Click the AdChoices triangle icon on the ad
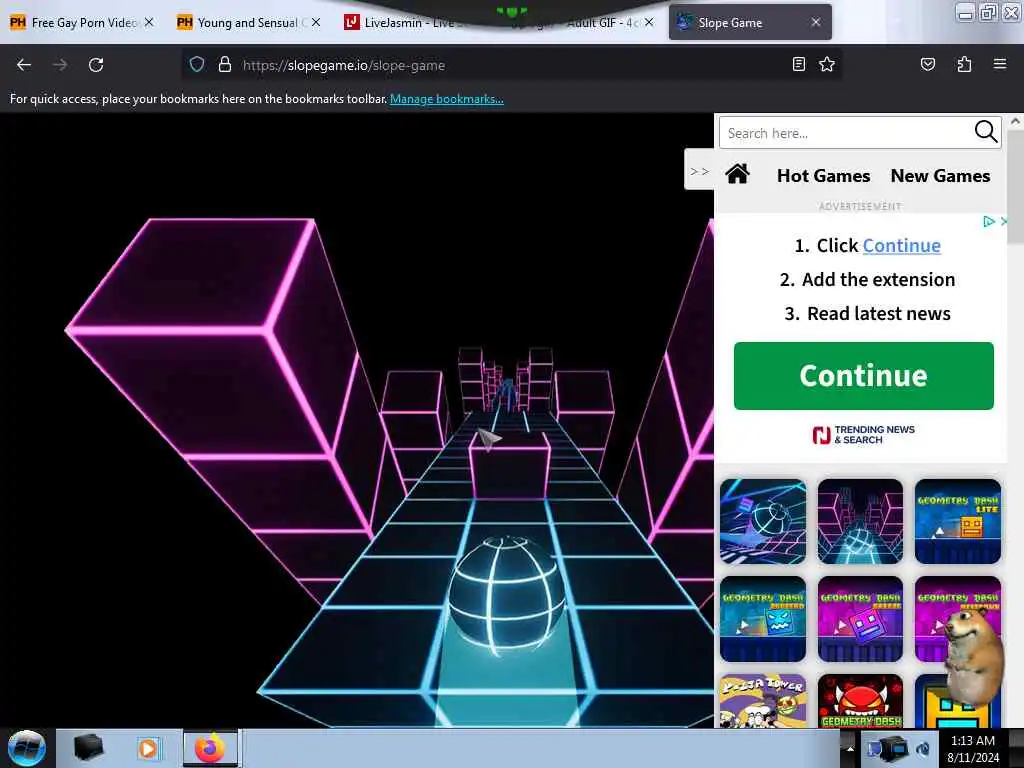 (989, 221)
